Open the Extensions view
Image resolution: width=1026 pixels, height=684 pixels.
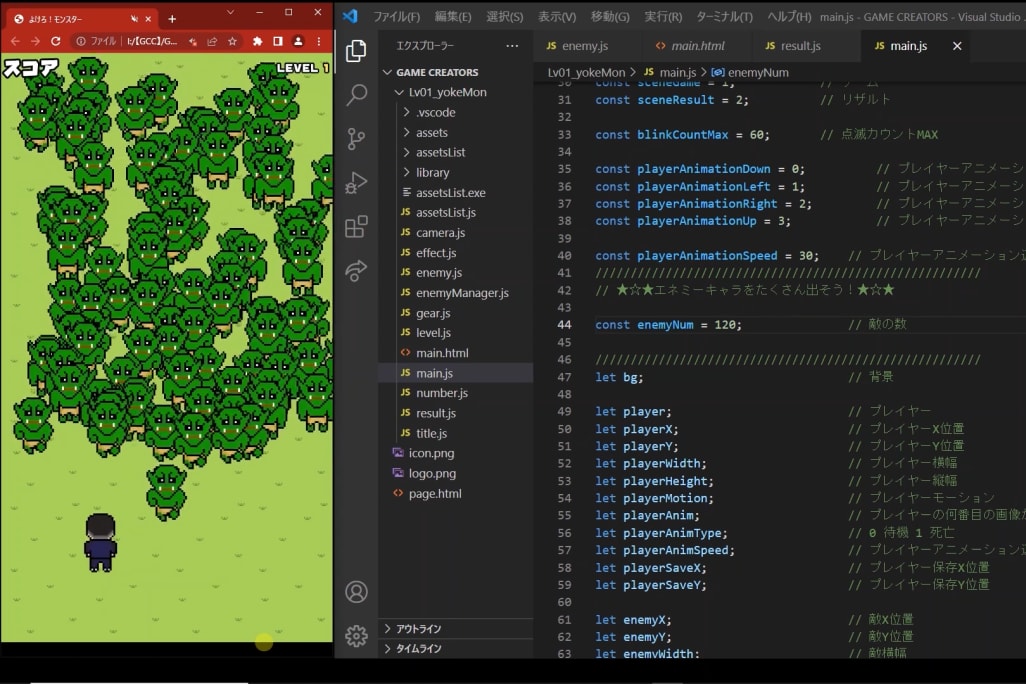(x=356, y=227)
